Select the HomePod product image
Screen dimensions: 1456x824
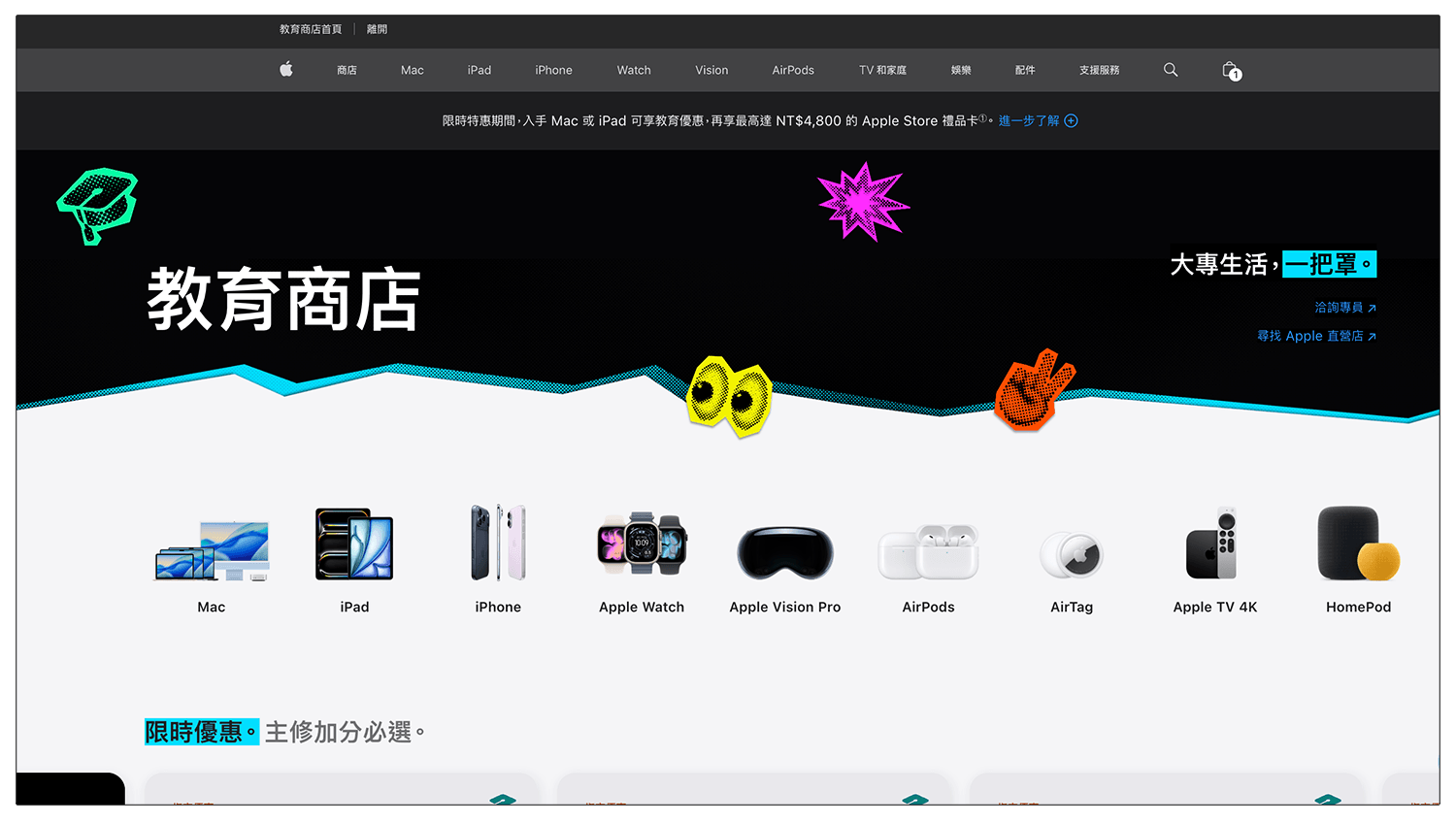1358,544
